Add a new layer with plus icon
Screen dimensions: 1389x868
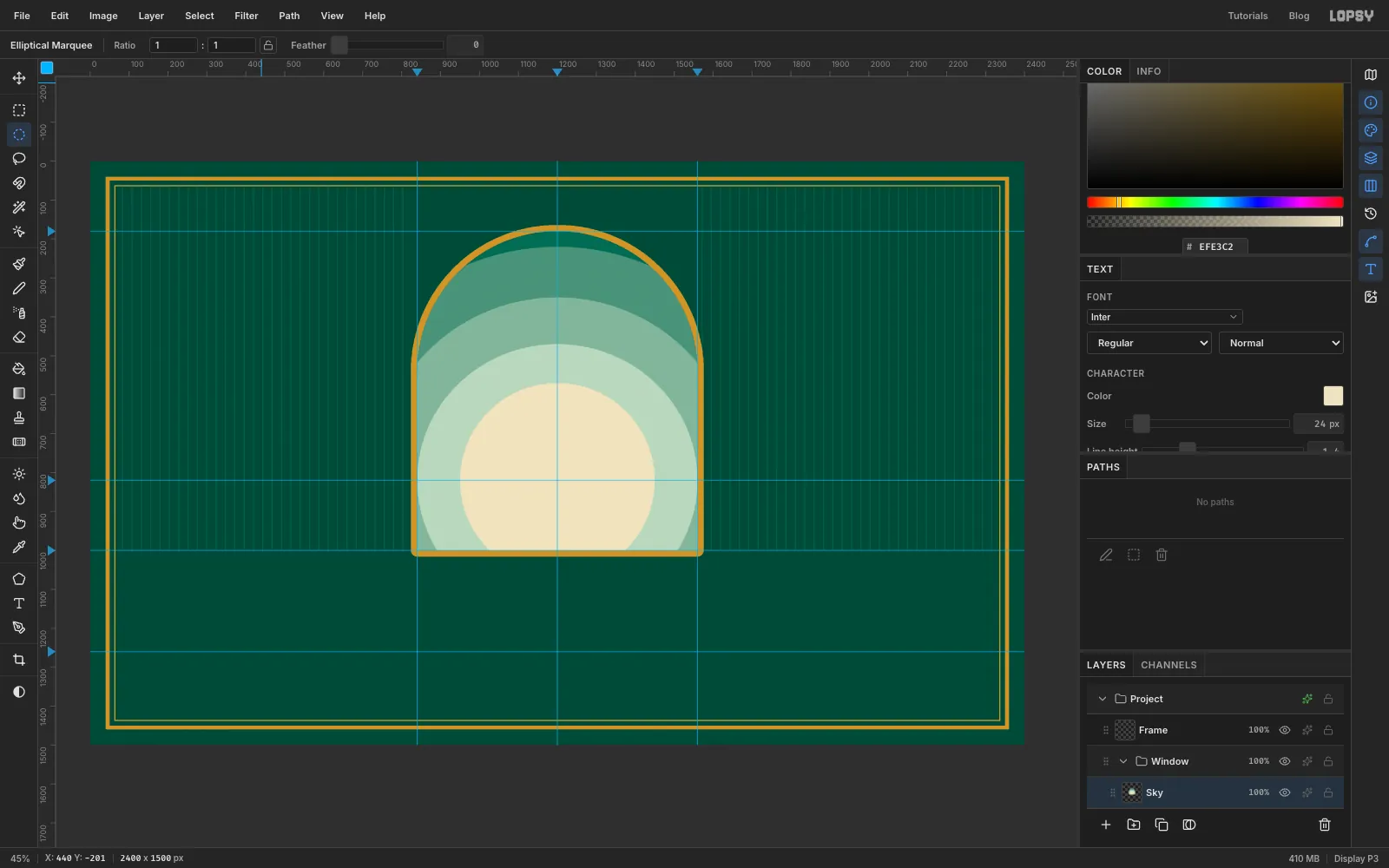click(1106, 825)
